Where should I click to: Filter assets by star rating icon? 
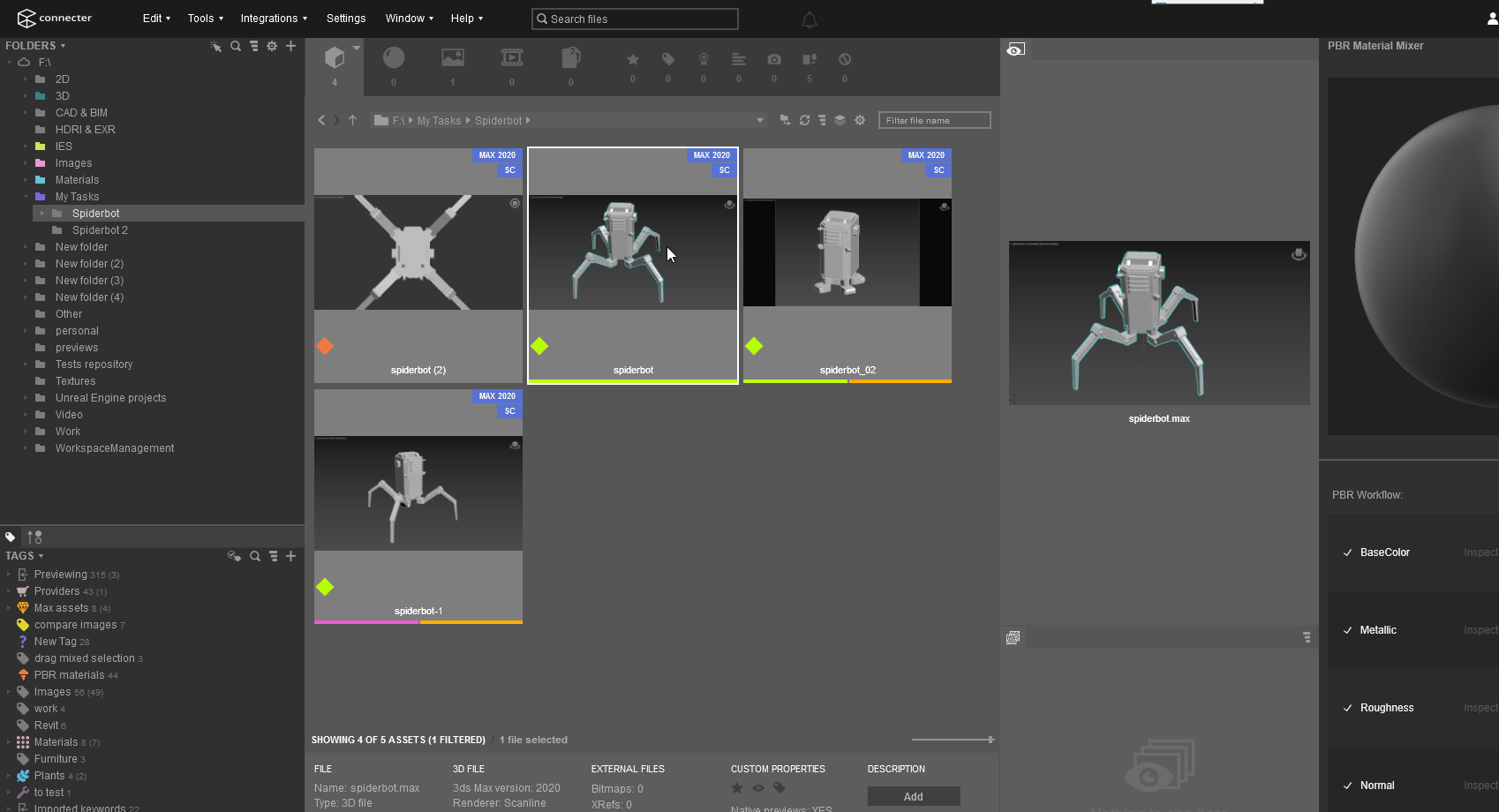click(x=633, y=59)
